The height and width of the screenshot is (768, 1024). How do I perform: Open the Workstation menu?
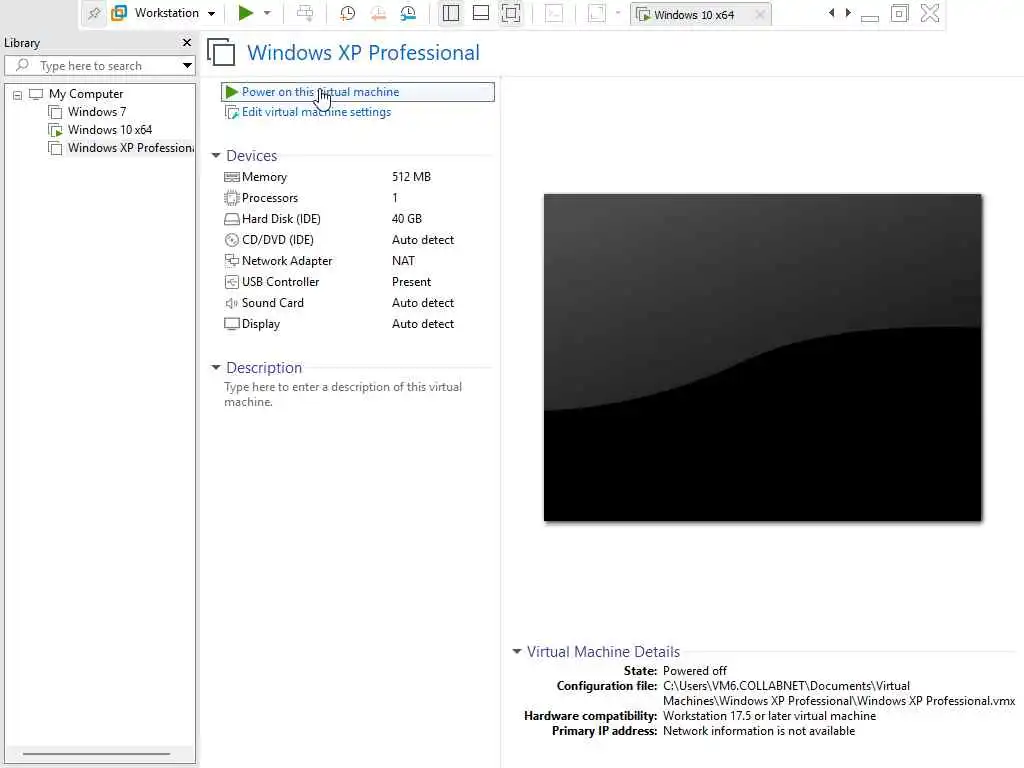point(164,13)
